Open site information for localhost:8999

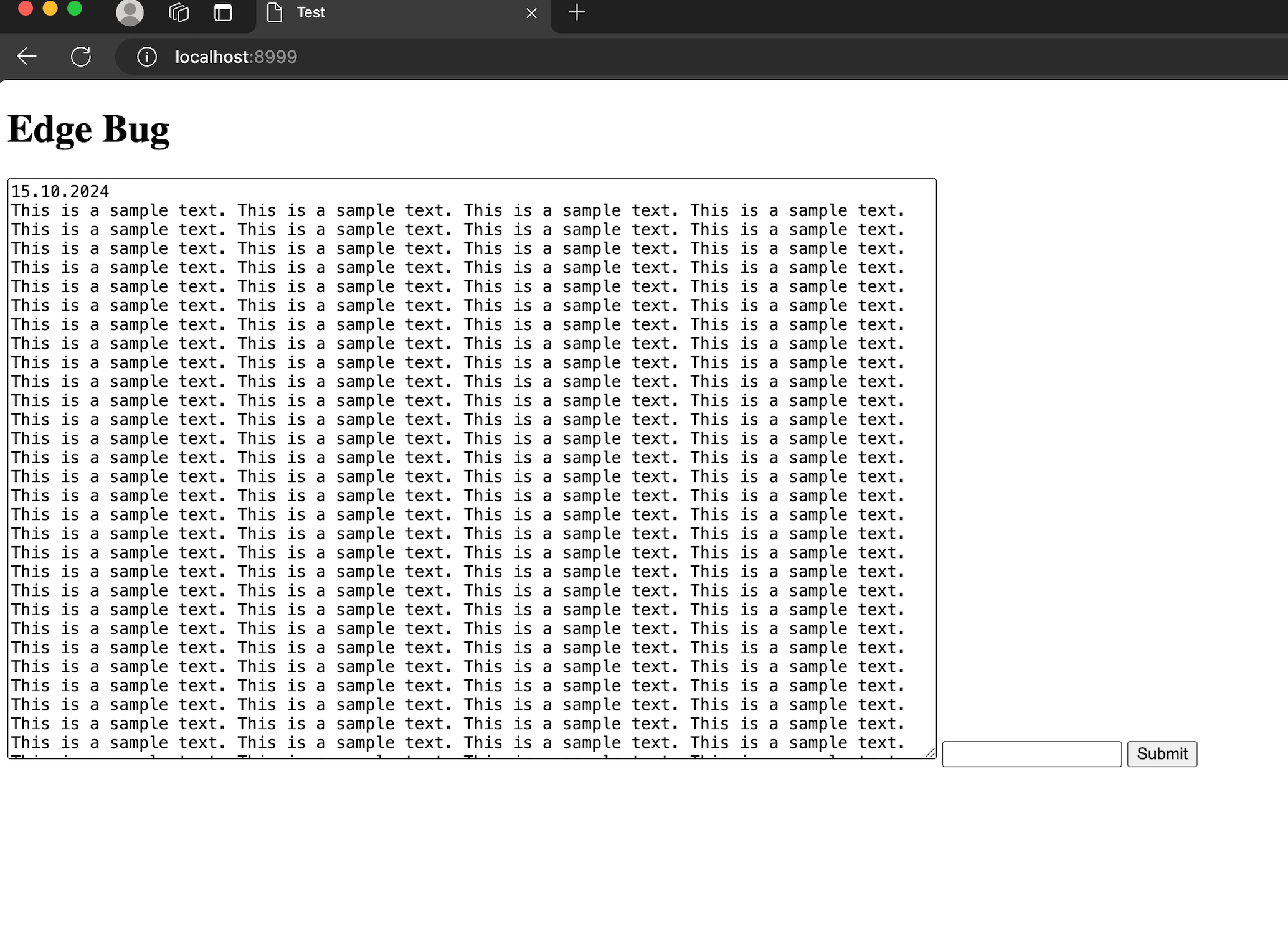coord(147,56)
